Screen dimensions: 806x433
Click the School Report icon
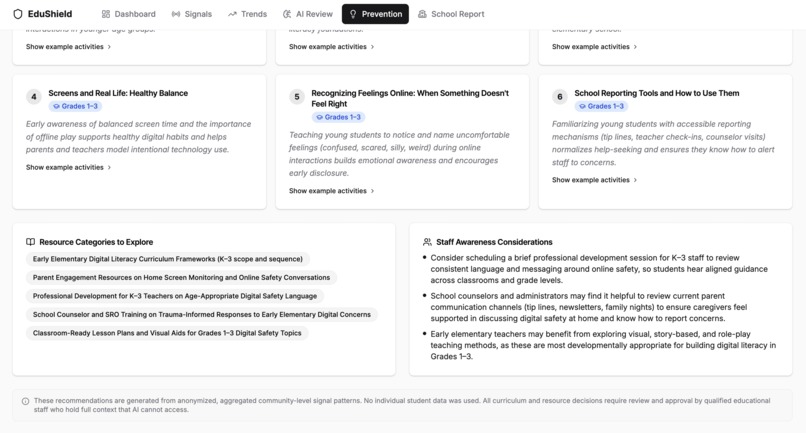(x=422, y=14)
